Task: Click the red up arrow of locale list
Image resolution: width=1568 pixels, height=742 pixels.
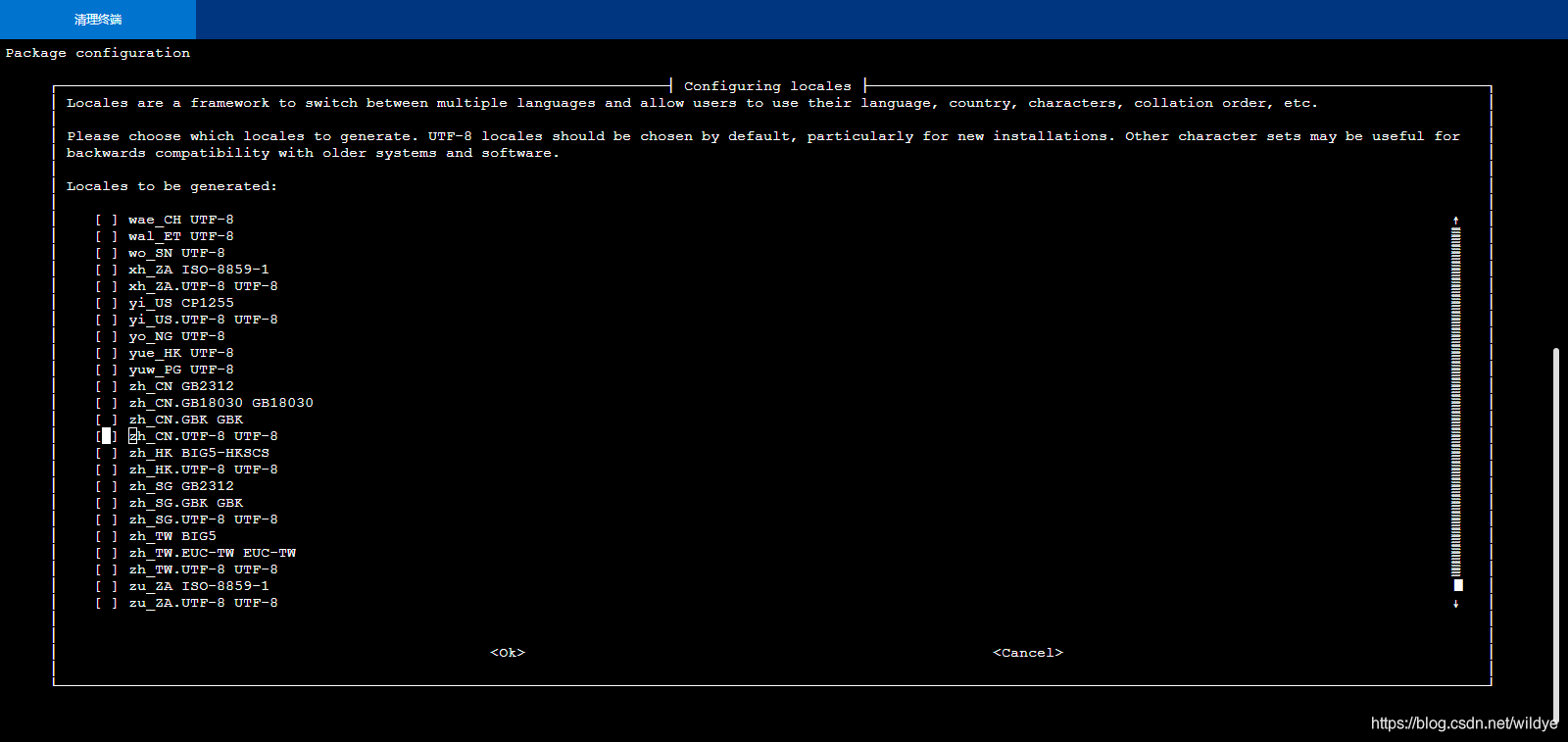Action: click(1456, 221)
